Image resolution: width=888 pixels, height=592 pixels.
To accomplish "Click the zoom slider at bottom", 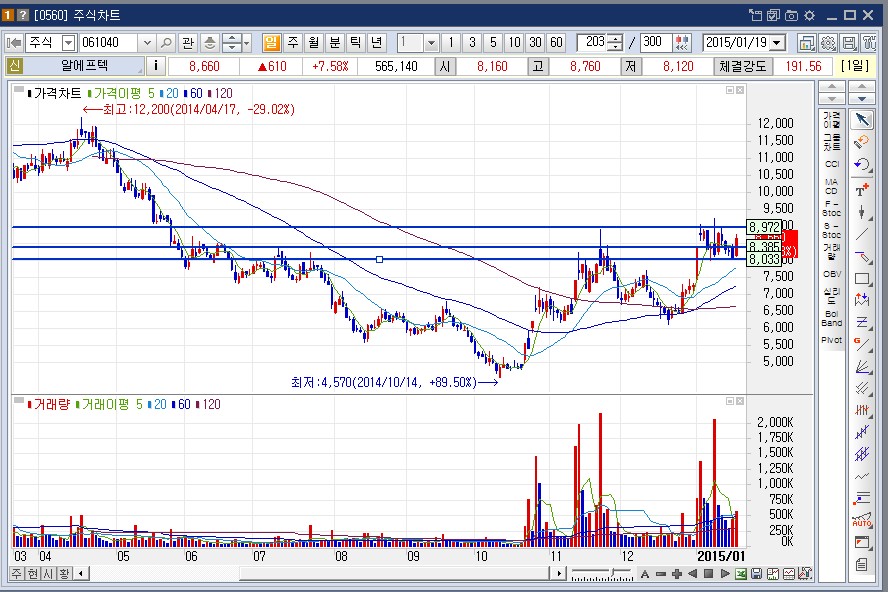I will pyautogui.click(x=601, y=574).
